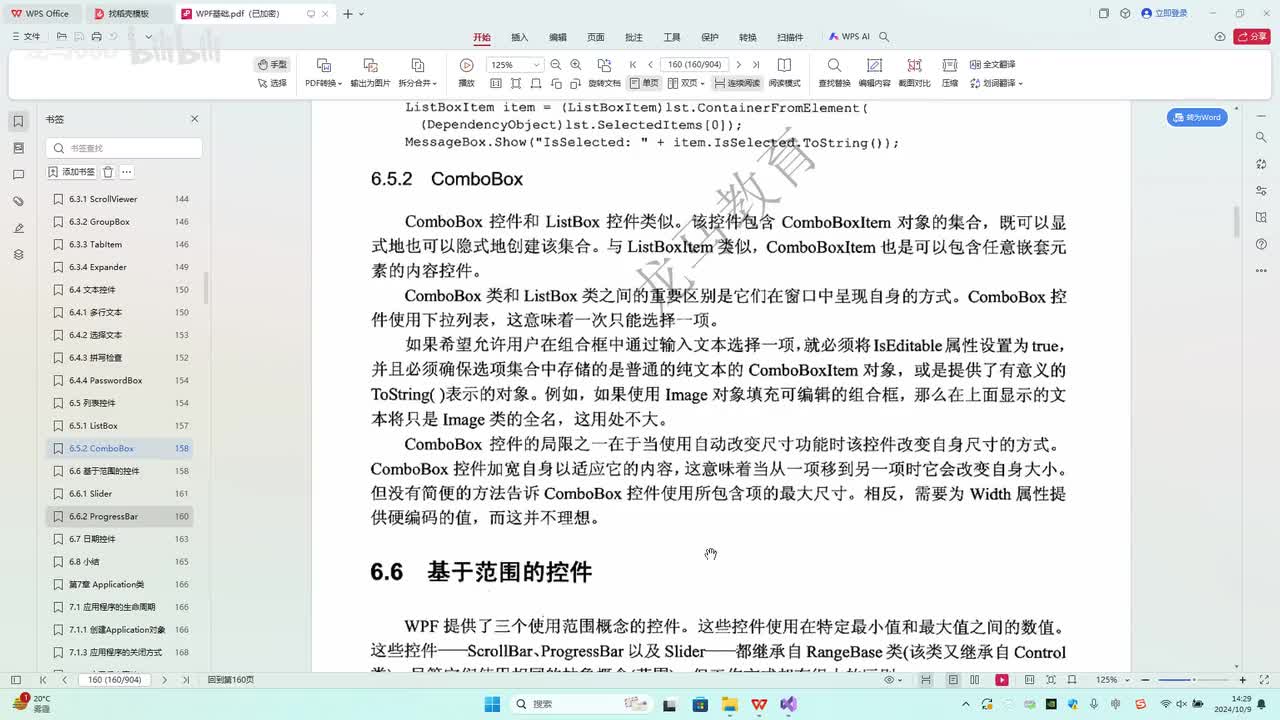The width and height of the screenshot is (1280, 720).
Task: Open bookmark 6.6.1 Slider
Action: click(x=120, y=494)
